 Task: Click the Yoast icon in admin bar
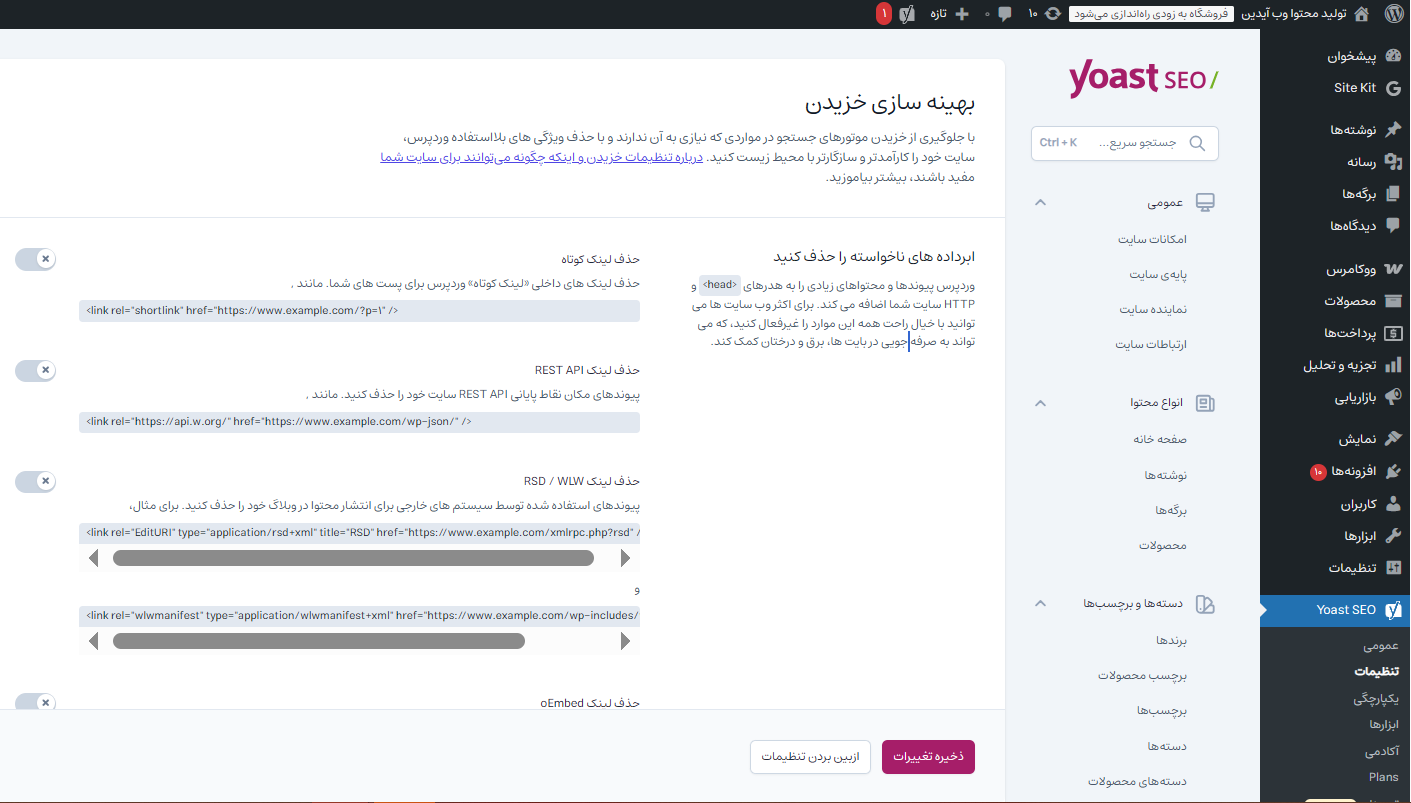click(908, 14)
